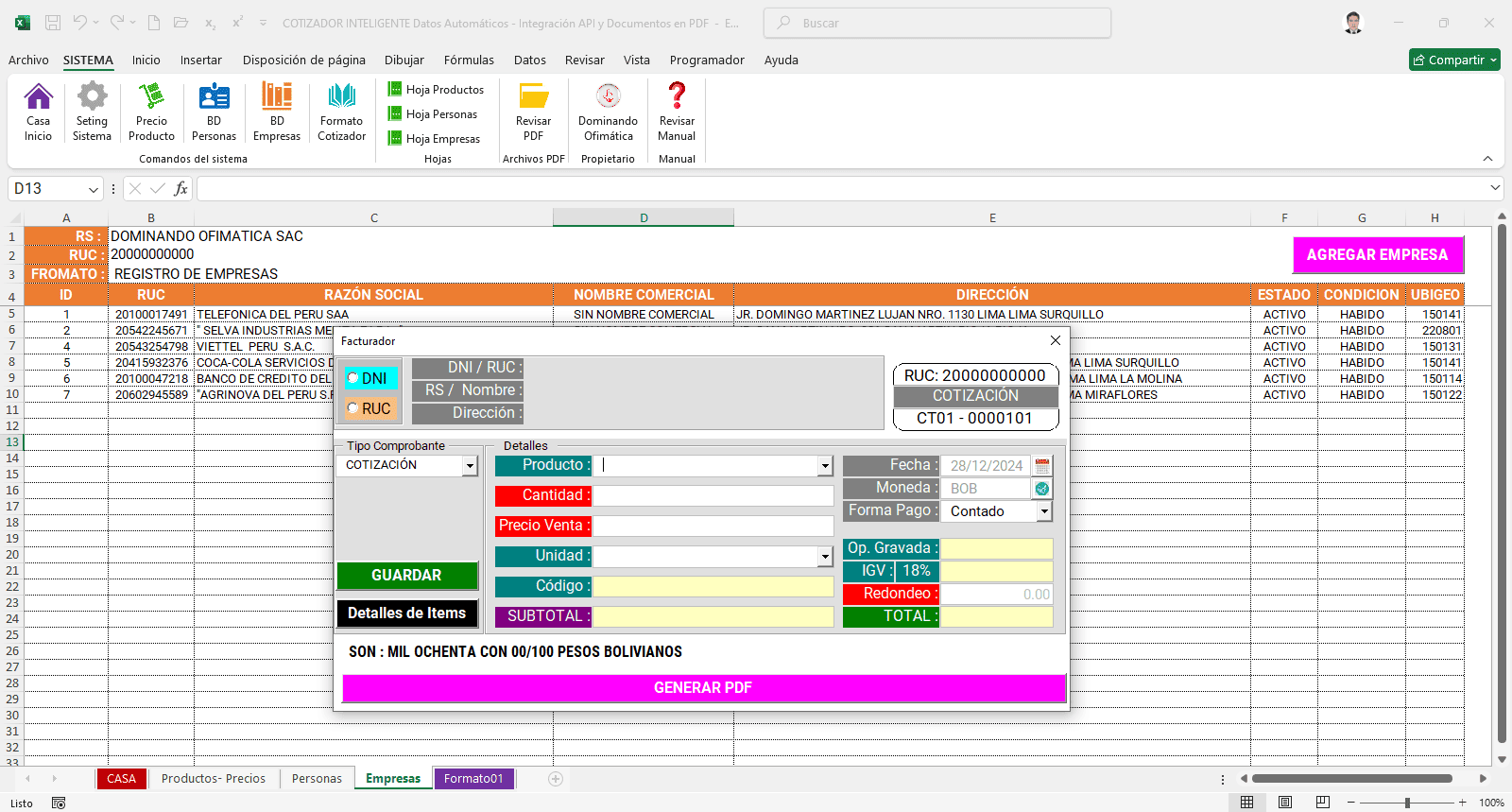Viewport: 1512px width, 812px height.
Task: Click the currency refresh icon beside Moneda
Action: click(1042, 488)
